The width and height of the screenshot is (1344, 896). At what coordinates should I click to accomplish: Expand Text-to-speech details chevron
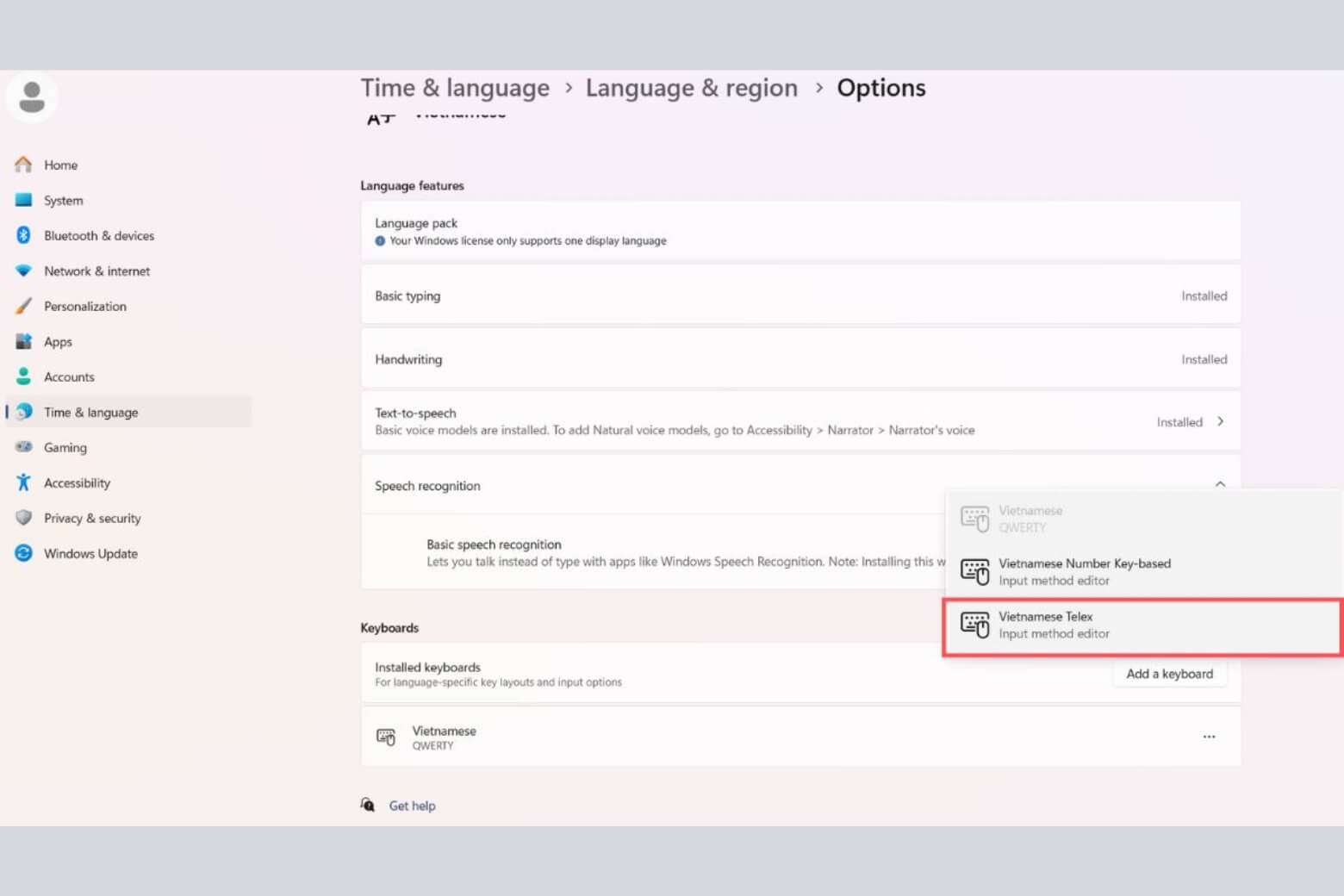coord(1220,421)
